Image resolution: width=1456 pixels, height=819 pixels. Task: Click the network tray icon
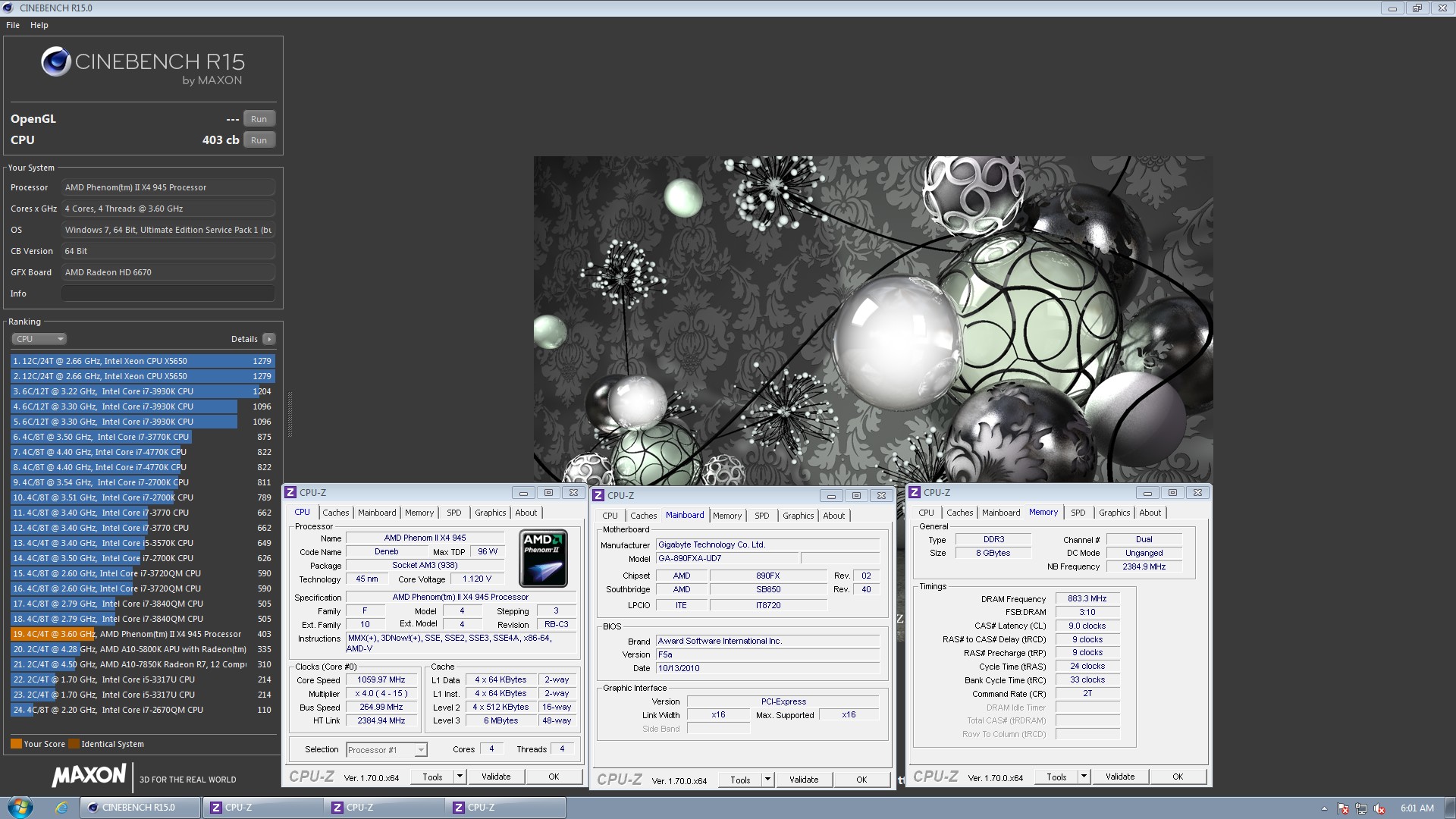[x=1361, y=808]
